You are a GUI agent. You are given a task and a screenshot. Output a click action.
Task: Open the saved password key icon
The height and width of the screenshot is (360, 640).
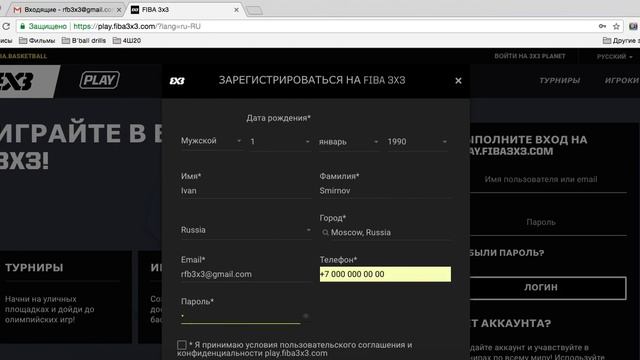(602, 27)
